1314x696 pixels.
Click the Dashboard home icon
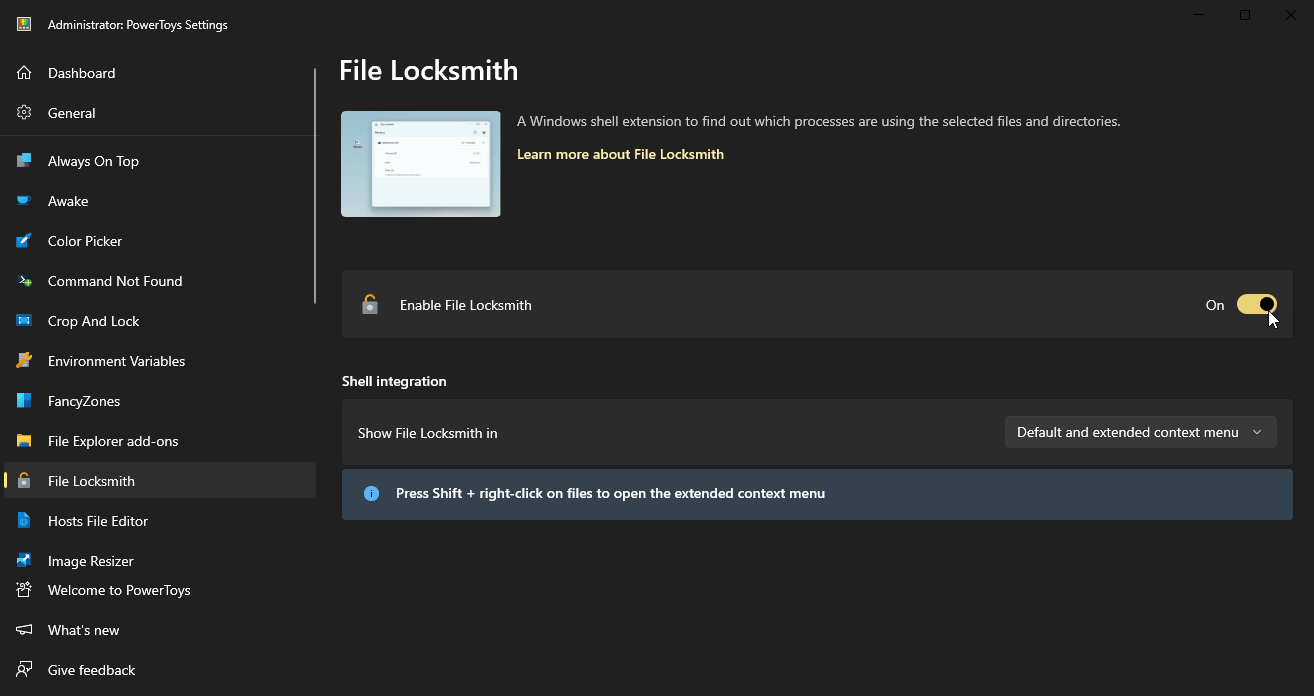click(24, 73)
